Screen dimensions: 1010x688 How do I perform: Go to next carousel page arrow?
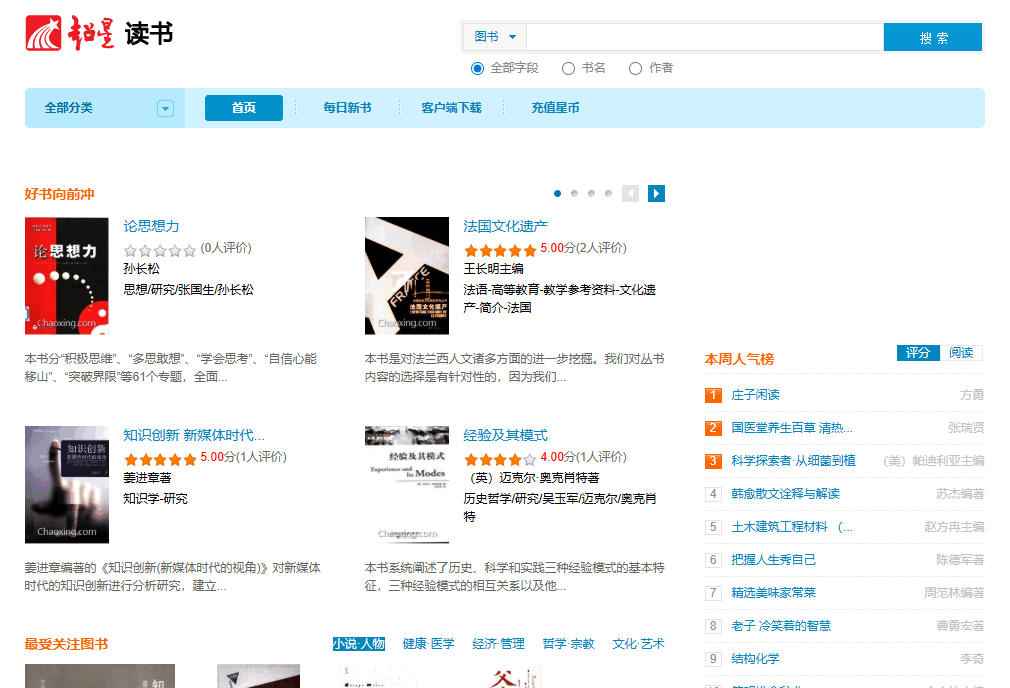click(x=656, y=194)
